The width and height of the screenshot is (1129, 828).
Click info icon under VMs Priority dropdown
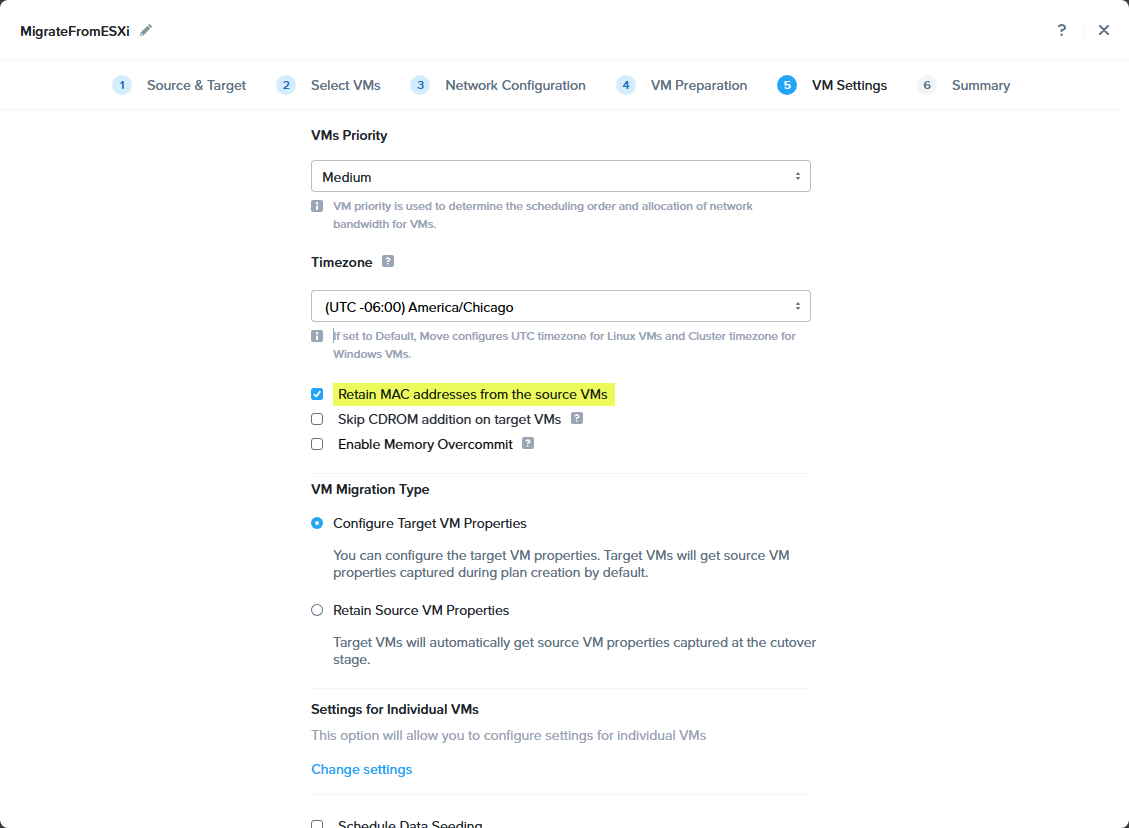pyautogui.click(x=317, y=206)
